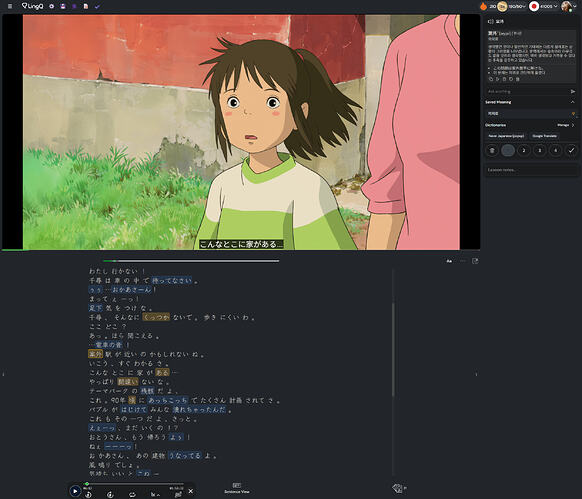Screen dimensions: 582x499
Task: Set word status to level 2
Action: coord(524,150)
